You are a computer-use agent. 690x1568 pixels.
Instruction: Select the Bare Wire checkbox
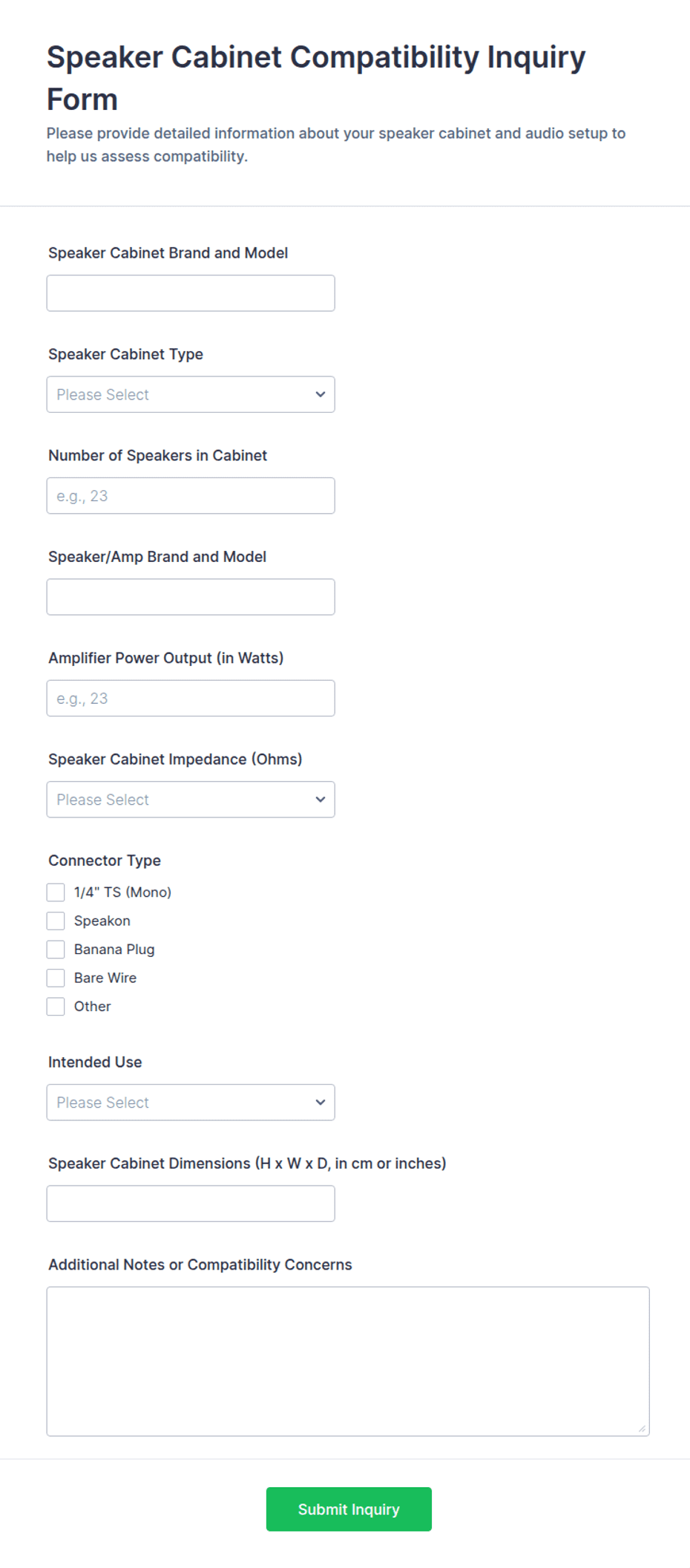pos(56,978)
